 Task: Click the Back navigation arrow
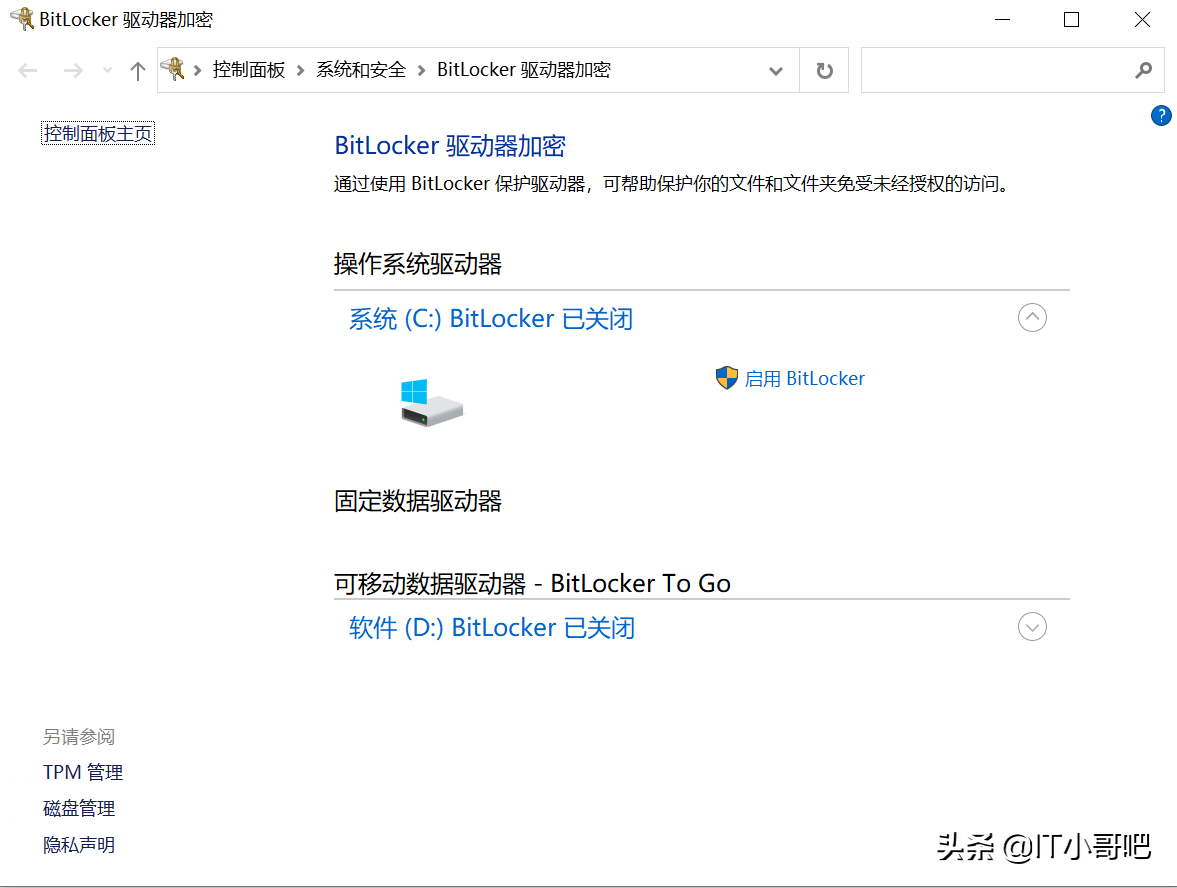28,71
